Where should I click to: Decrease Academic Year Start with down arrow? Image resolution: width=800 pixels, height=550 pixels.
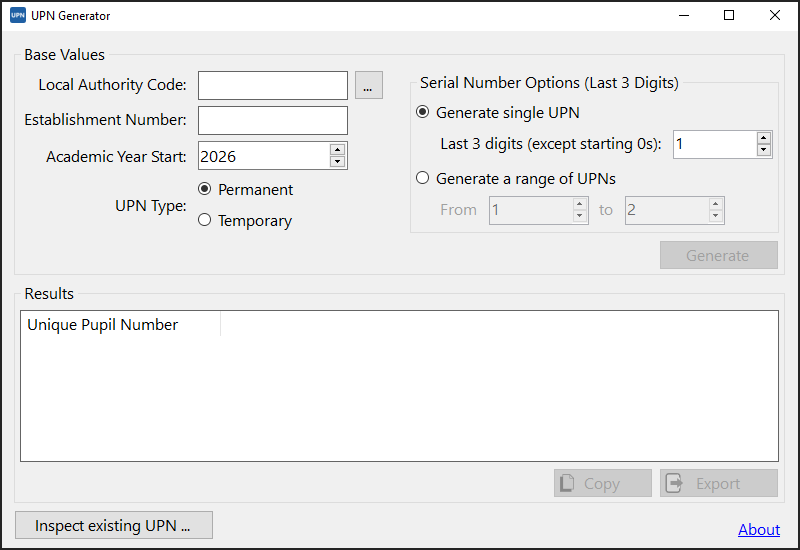(x=337, y=162)
